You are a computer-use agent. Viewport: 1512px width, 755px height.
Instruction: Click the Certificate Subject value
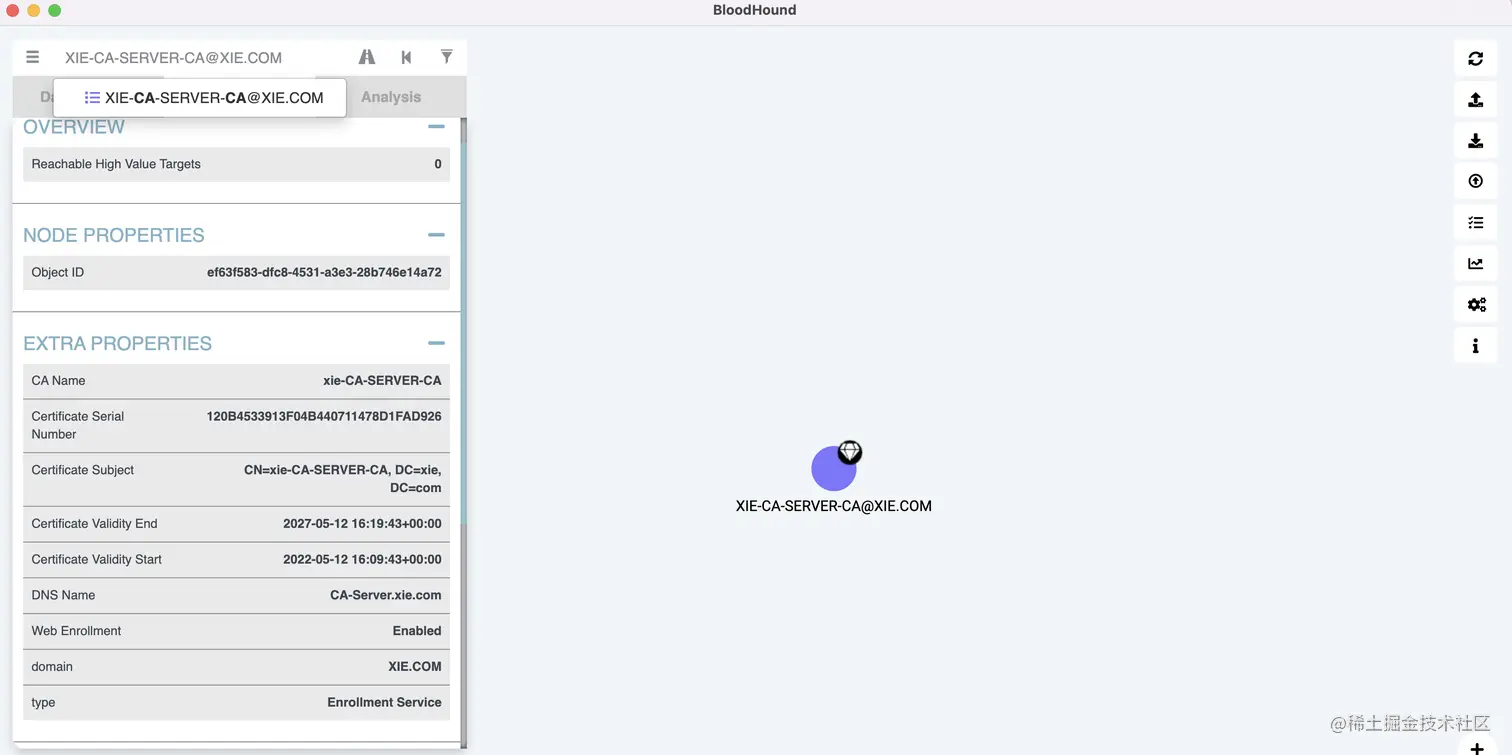pos(343,479)
